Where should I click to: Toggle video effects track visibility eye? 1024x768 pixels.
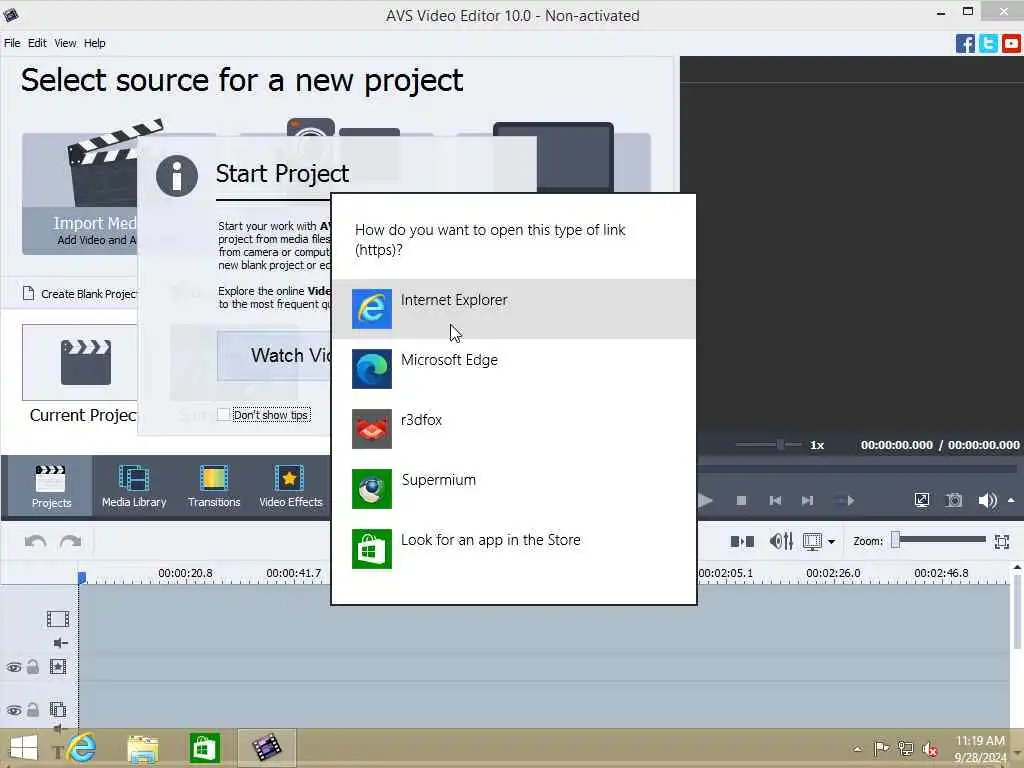(x=14, y=667)
